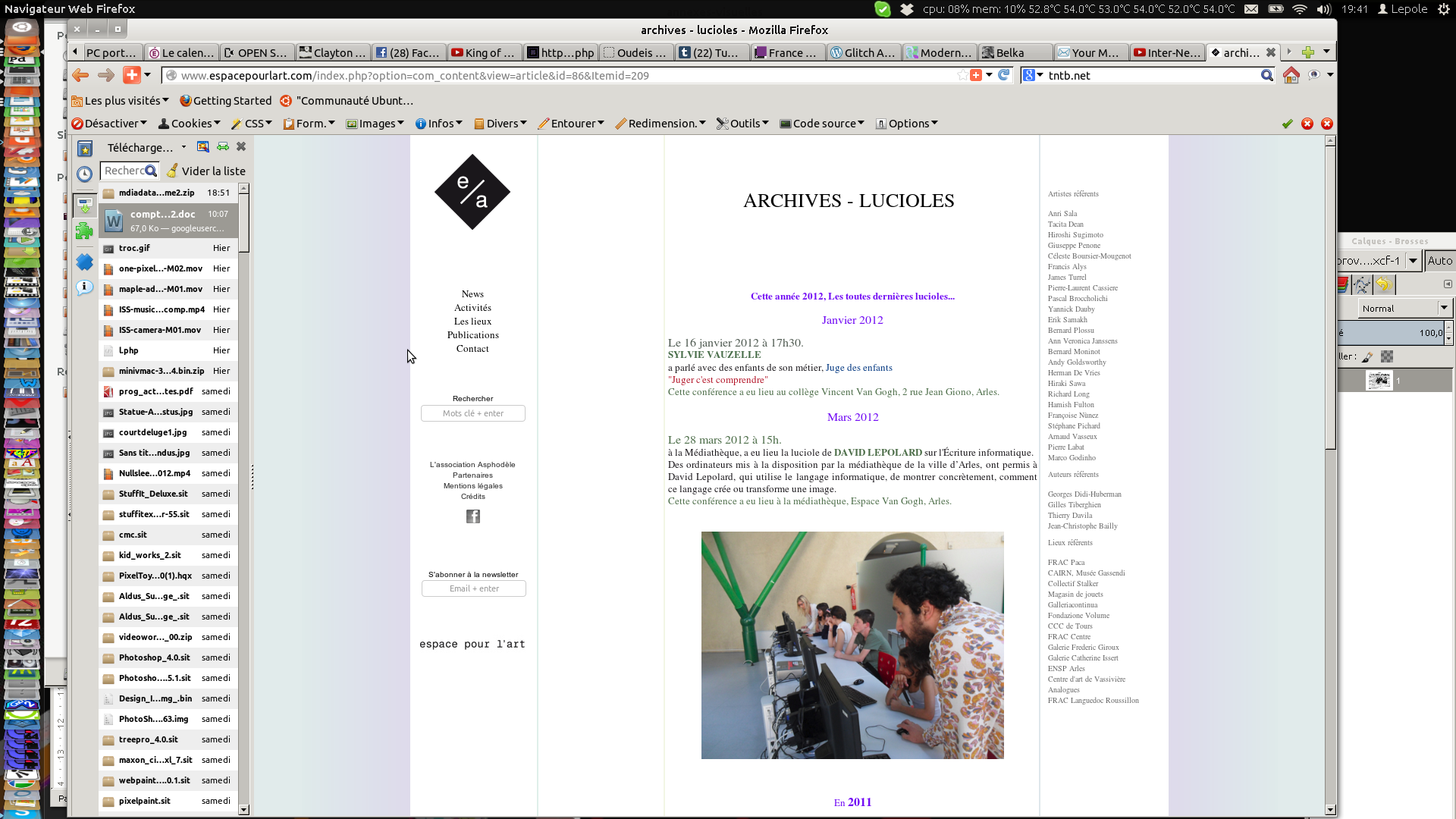Open the GIMP Normal mode dropdown
Viewport: 1456px width, 819px height.
point(1403,308)
